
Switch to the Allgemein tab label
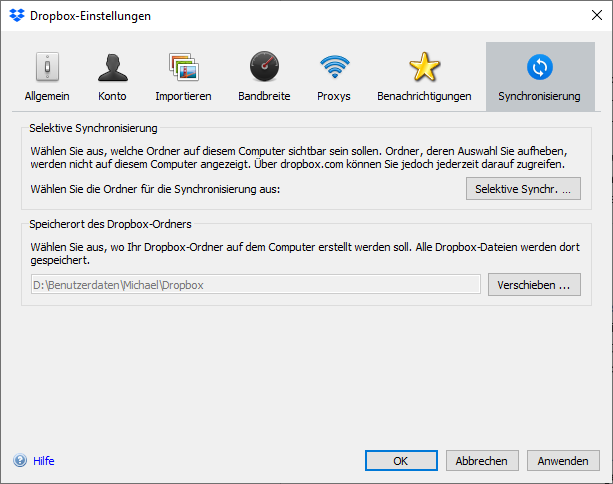pos(47,96)
